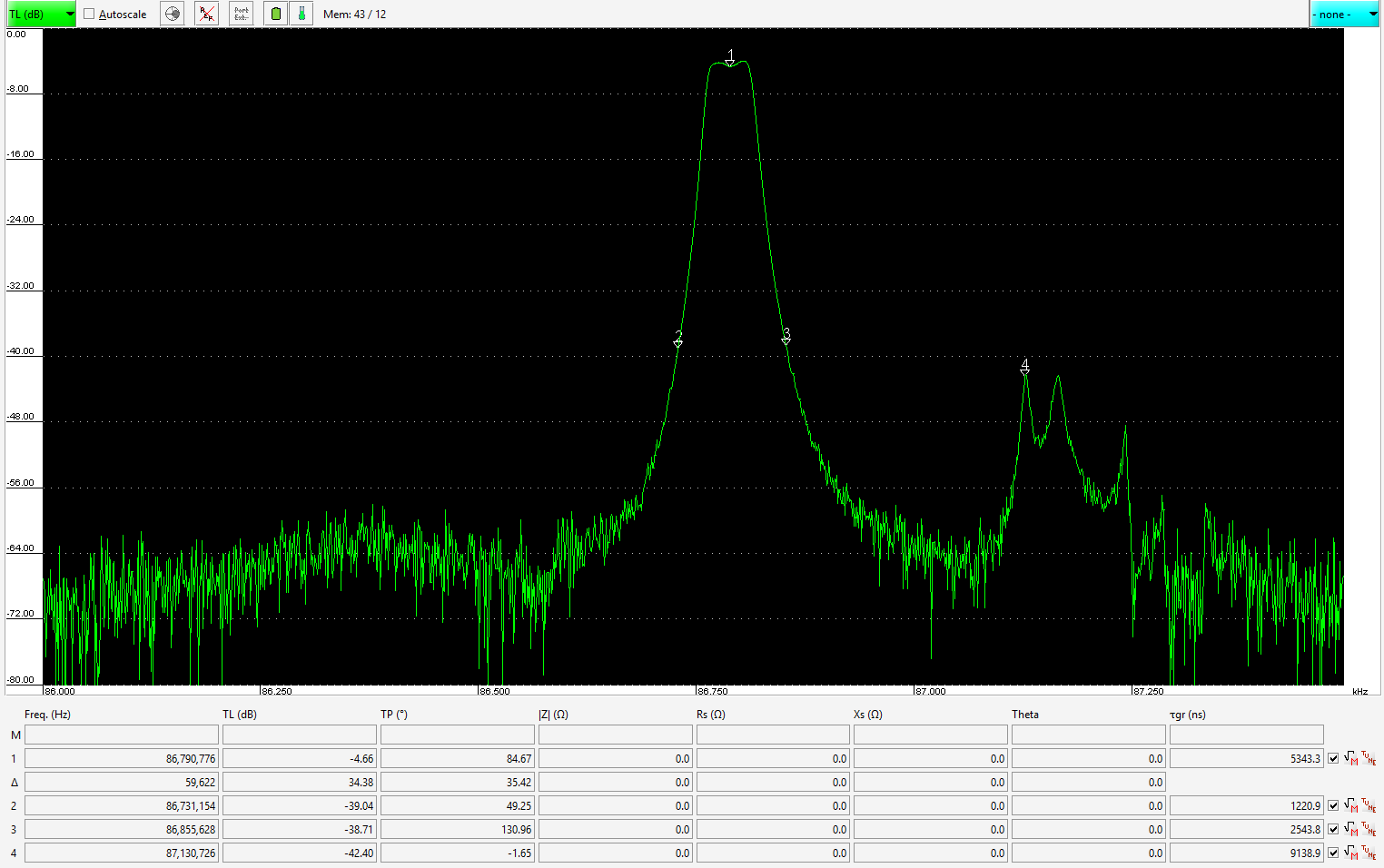
Task: Click marker 1 row TUNE icon
Action: pos(1369,758)
